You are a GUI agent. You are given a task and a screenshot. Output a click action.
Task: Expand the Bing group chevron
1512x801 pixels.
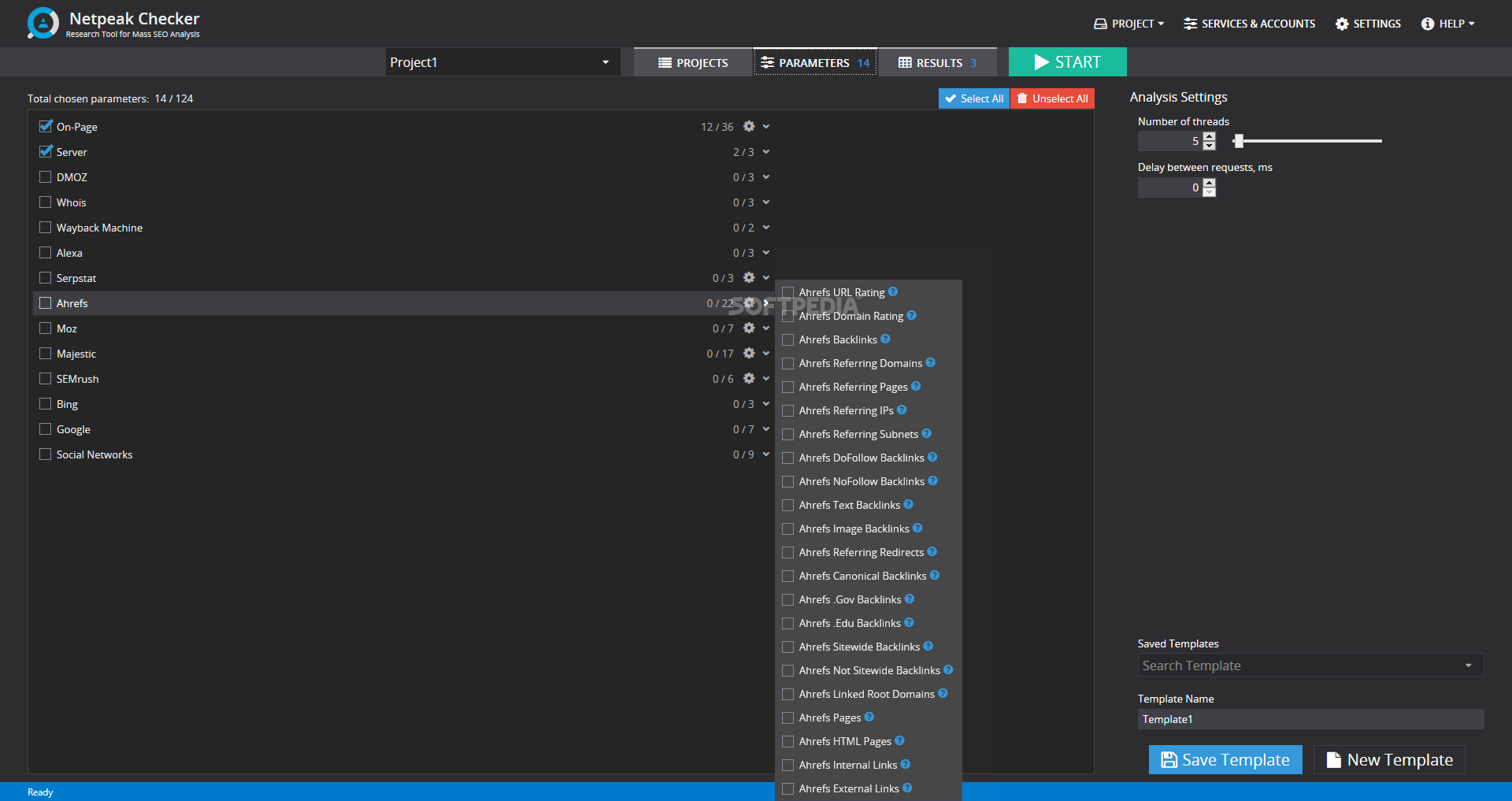(765, 403)
